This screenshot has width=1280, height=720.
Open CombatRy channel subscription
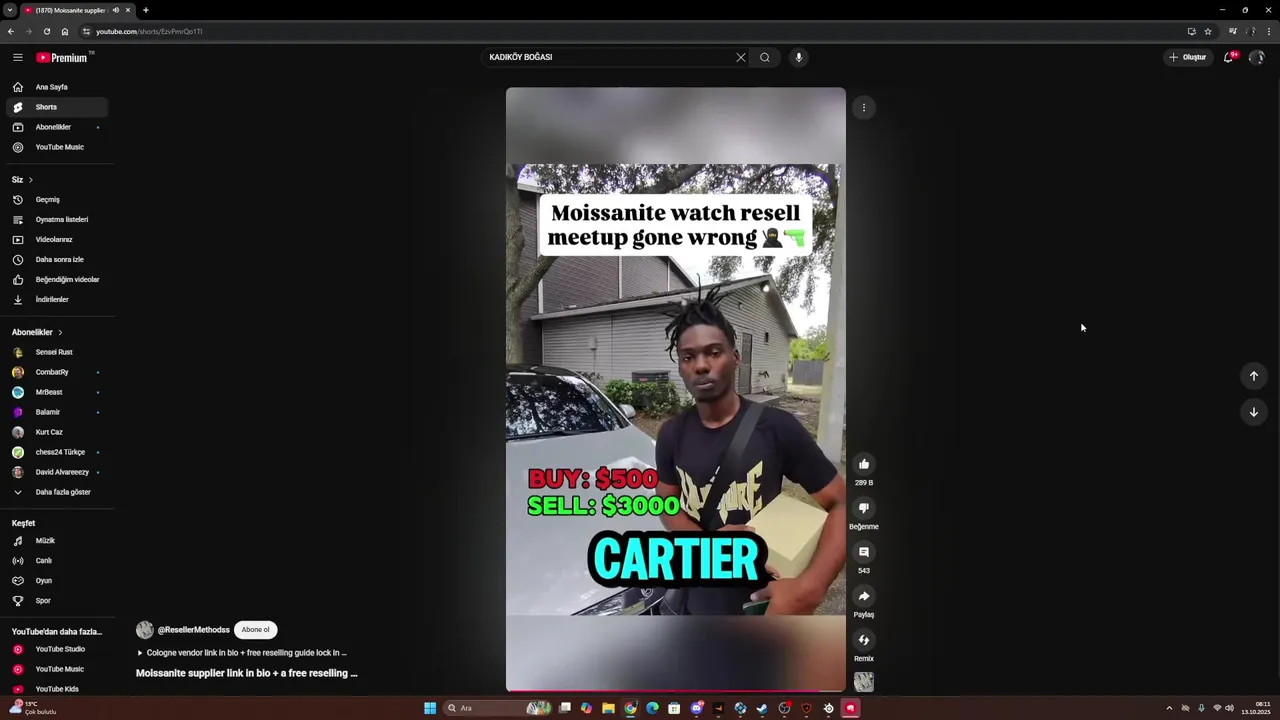[56, 372]
